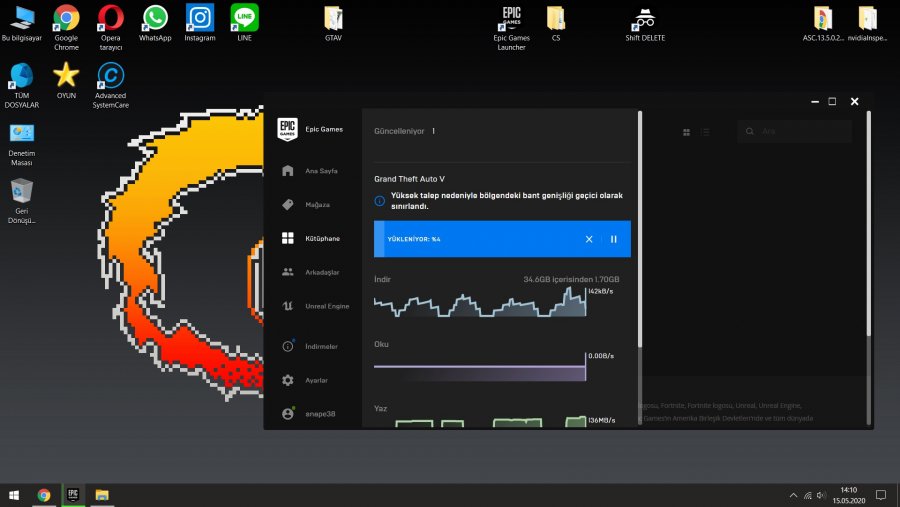900x507 pixels.
Task: Open the CS folder on the desktop
Action: (556, 24)
